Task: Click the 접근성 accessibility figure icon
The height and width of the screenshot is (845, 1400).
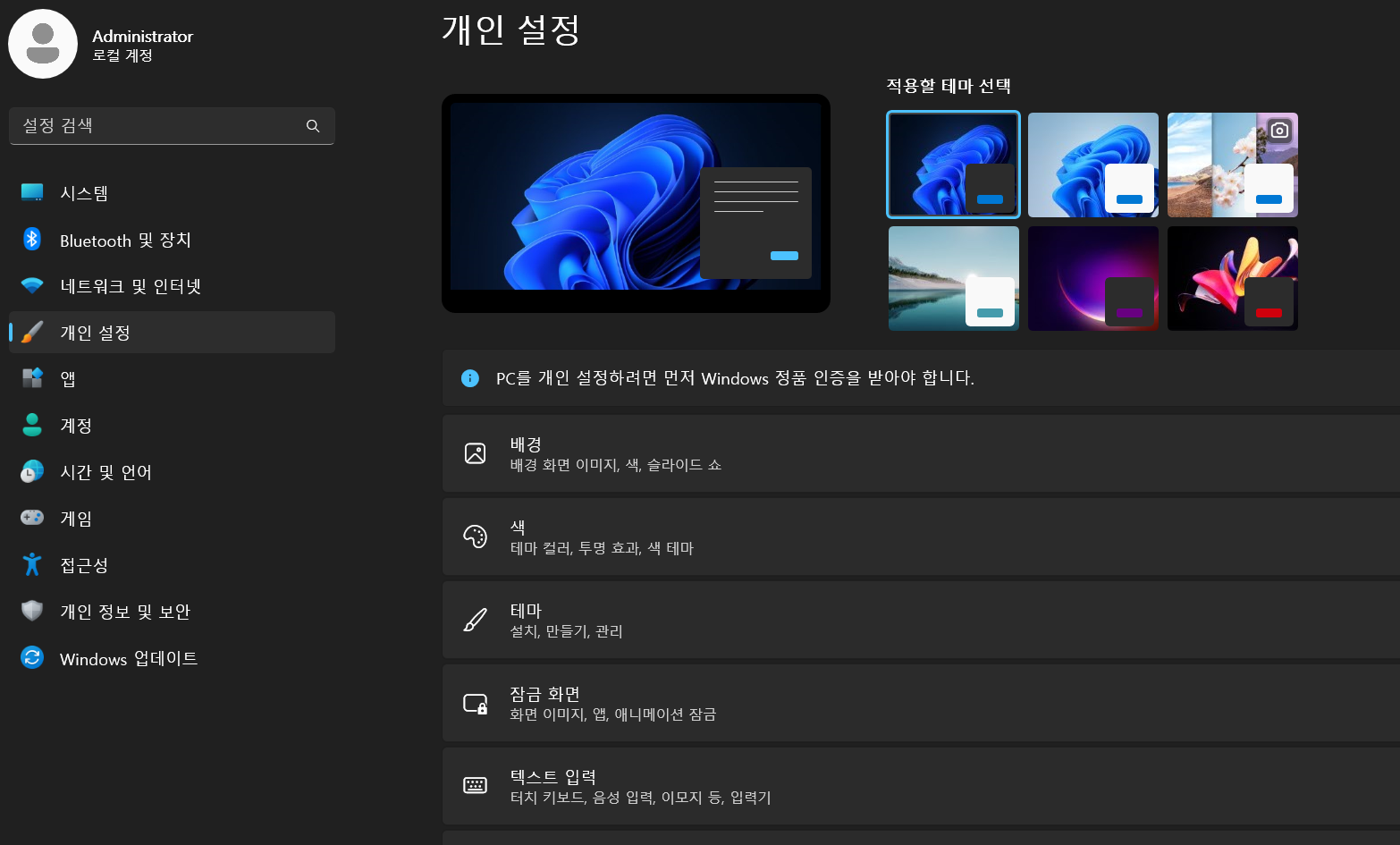Action: [x=32, y=564]
